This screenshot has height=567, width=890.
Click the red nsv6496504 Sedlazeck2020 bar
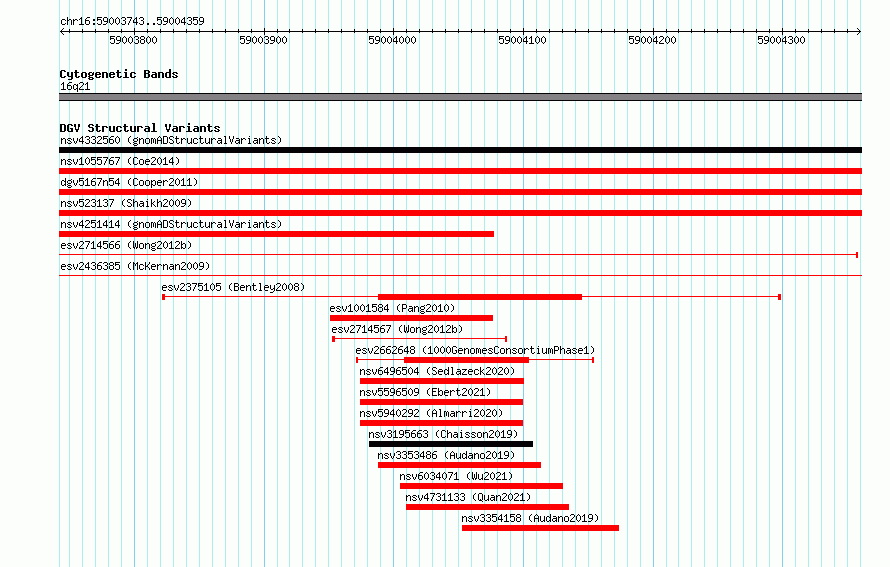[x=442, y=381]
